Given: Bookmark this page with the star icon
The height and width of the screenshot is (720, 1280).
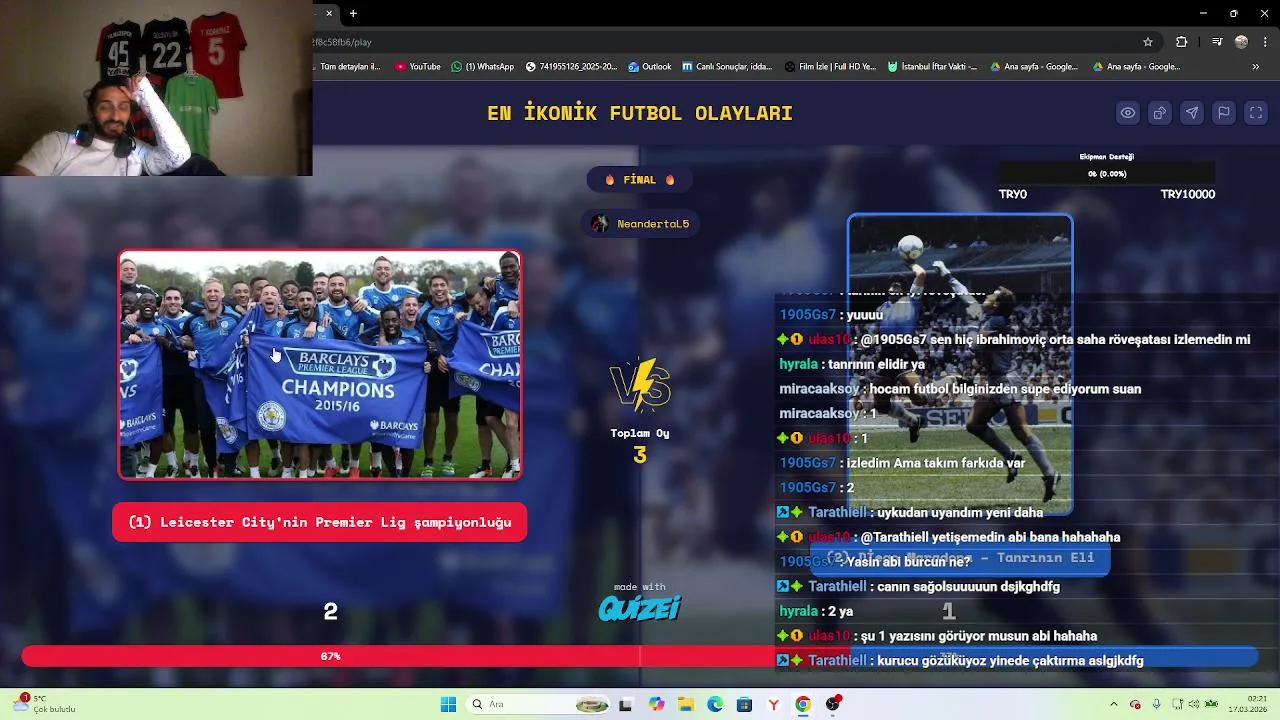Looking at the screenshot, I should click(1148, 42).
